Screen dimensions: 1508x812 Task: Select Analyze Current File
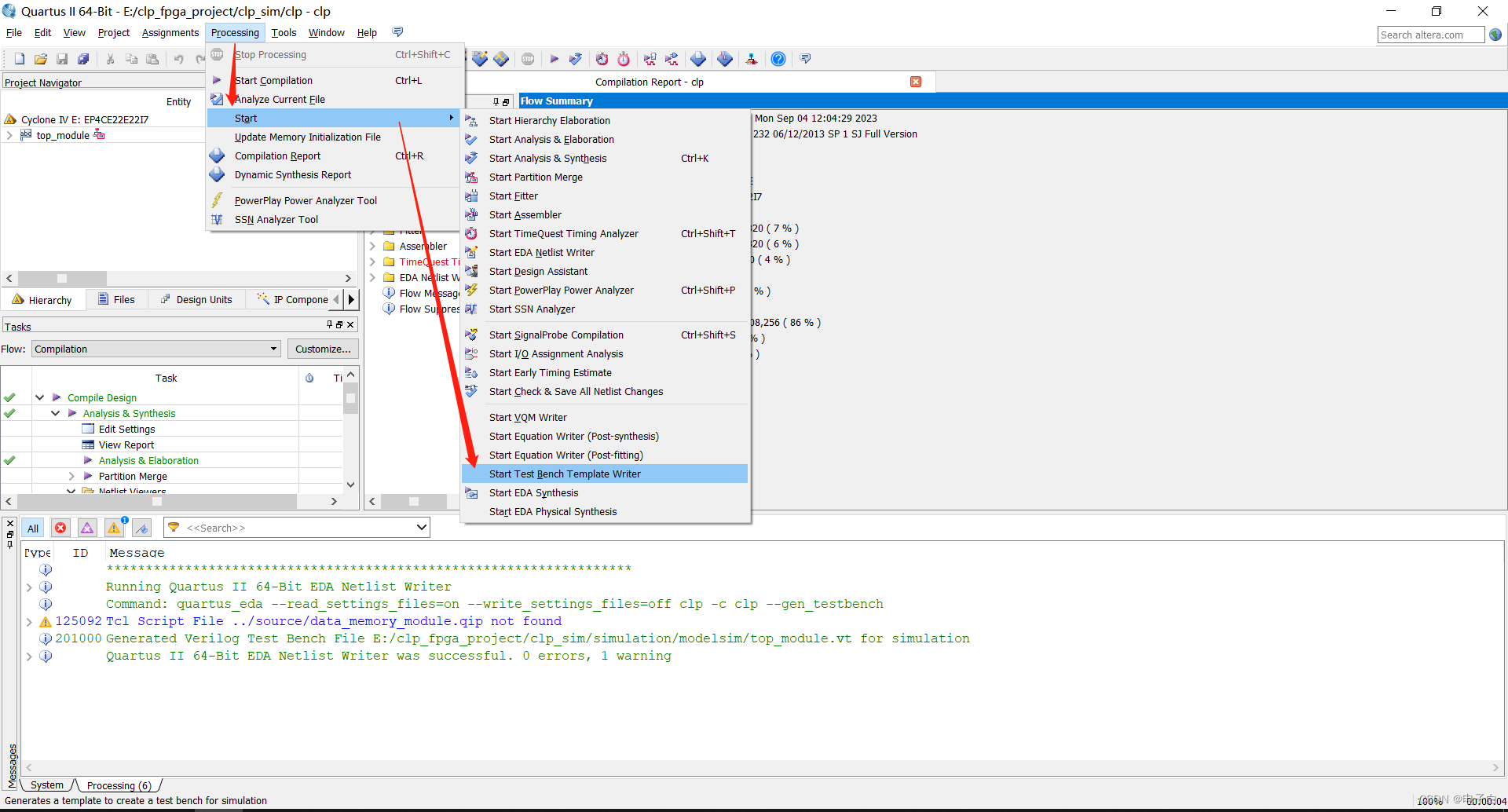coord(335,99)
